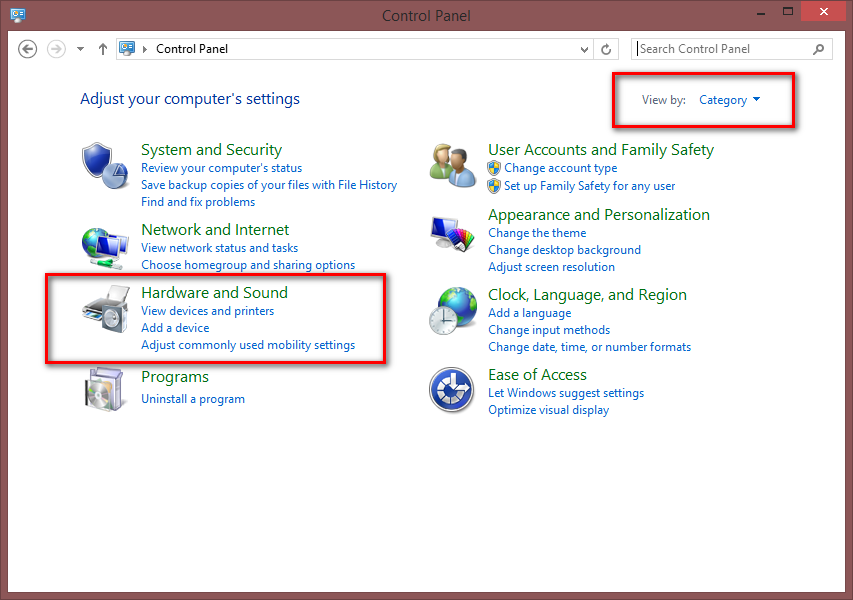853x600 pixels.
Task: Click Change input methods link
Action: [x=549, y=330]
